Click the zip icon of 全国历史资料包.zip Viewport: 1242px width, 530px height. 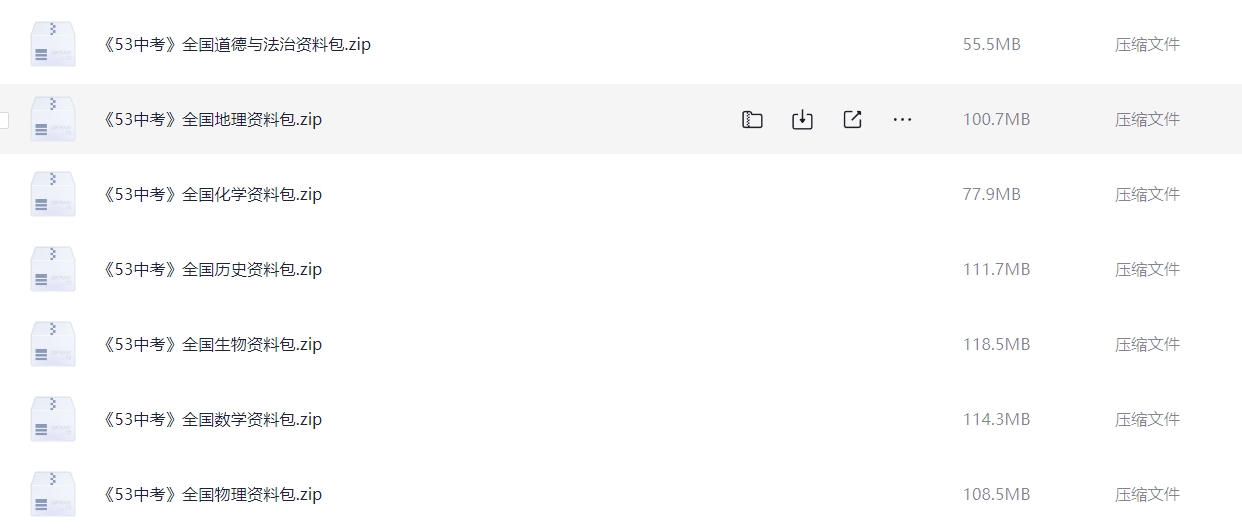point(53,269)
